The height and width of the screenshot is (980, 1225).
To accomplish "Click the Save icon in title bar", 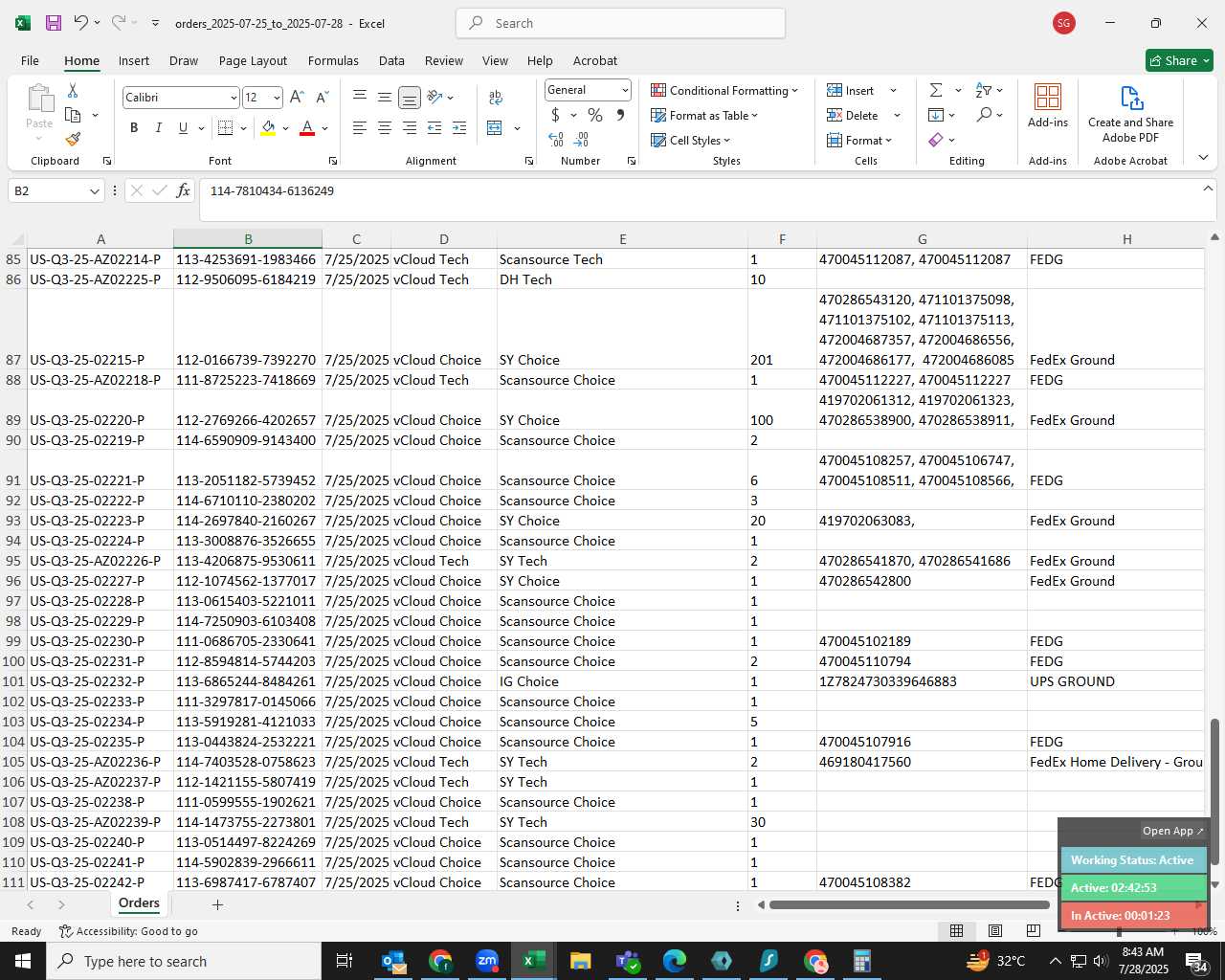I will coord(54,23).
